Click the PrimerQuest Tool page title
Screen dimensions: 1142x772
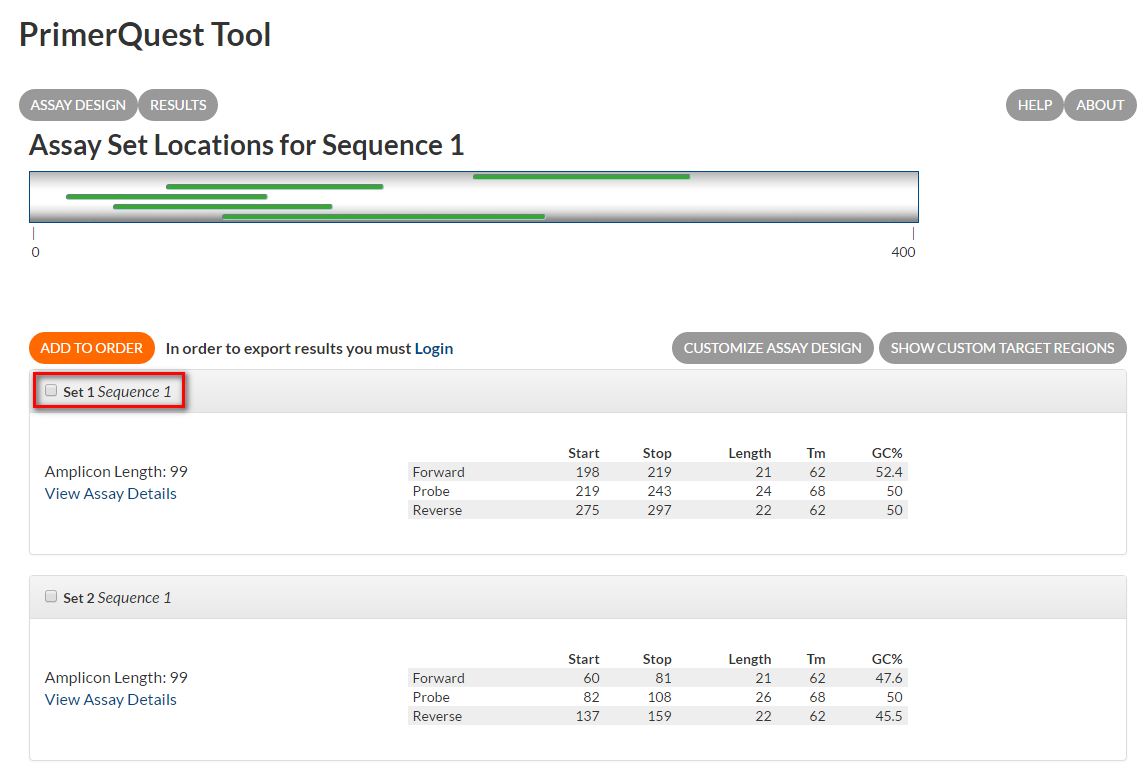coord(145,35)
